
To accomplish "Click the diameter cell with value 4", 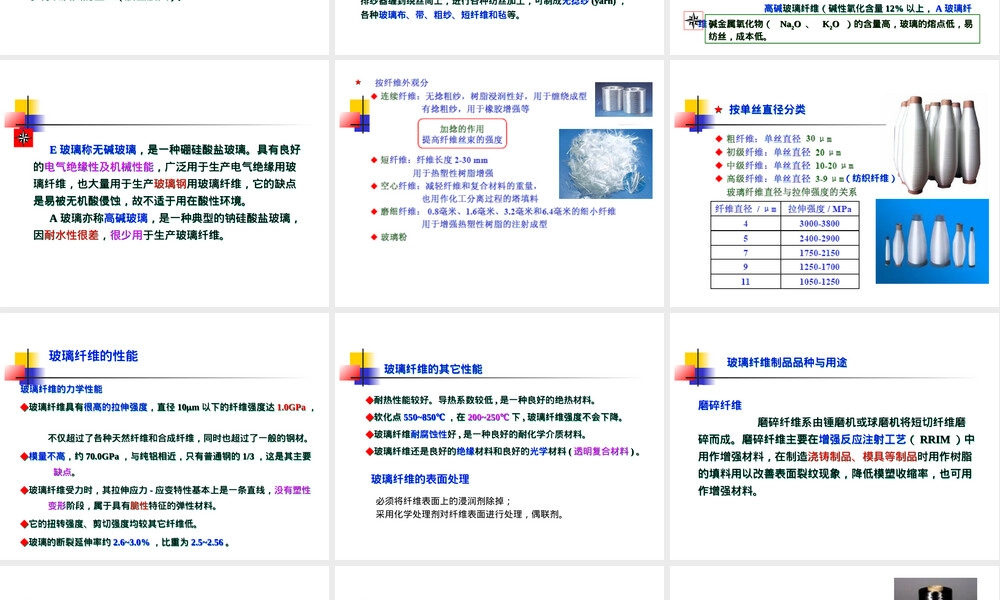I will pos(746,223).
